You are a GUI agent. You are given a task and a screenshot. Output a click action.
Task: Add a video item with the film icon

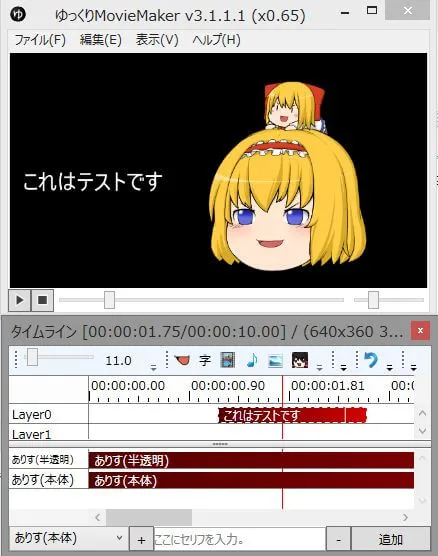(x=227, y=360)
